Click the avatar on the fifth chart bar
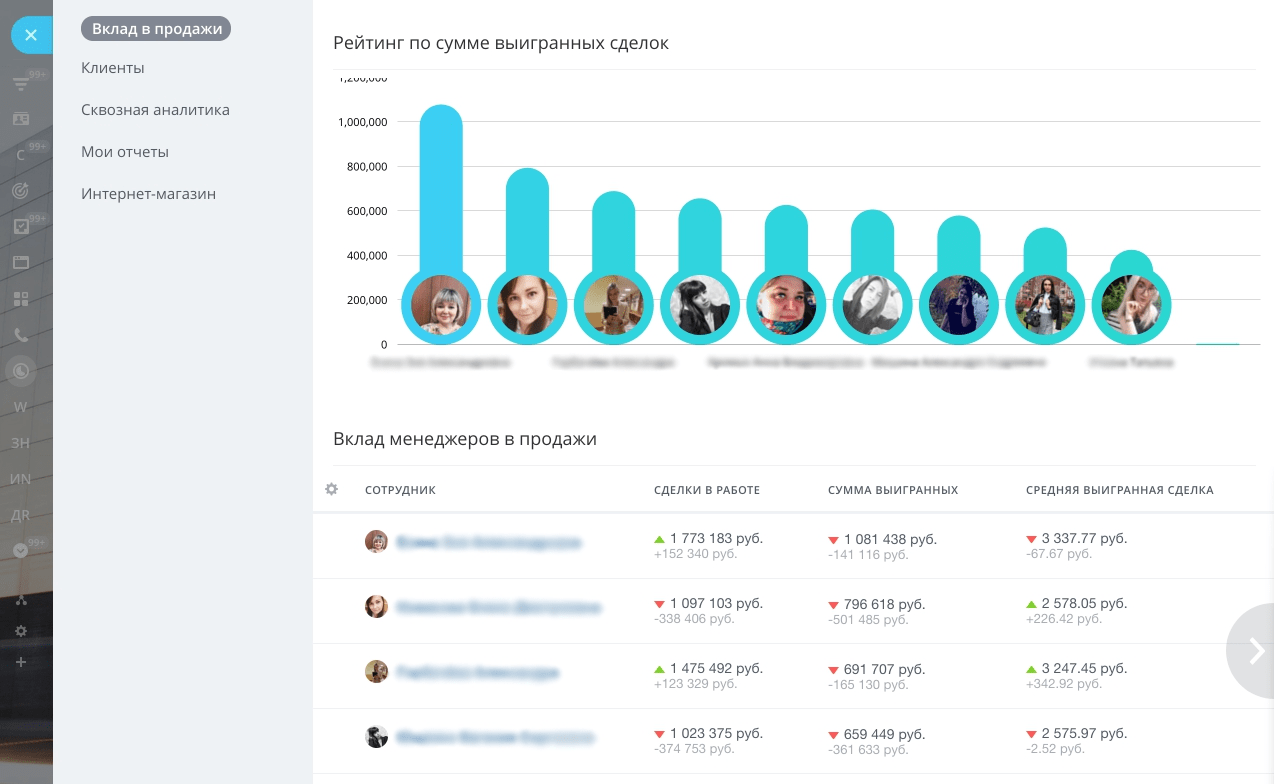The height and width of the screenshot is (784, 1274). [x=786, y=305]
